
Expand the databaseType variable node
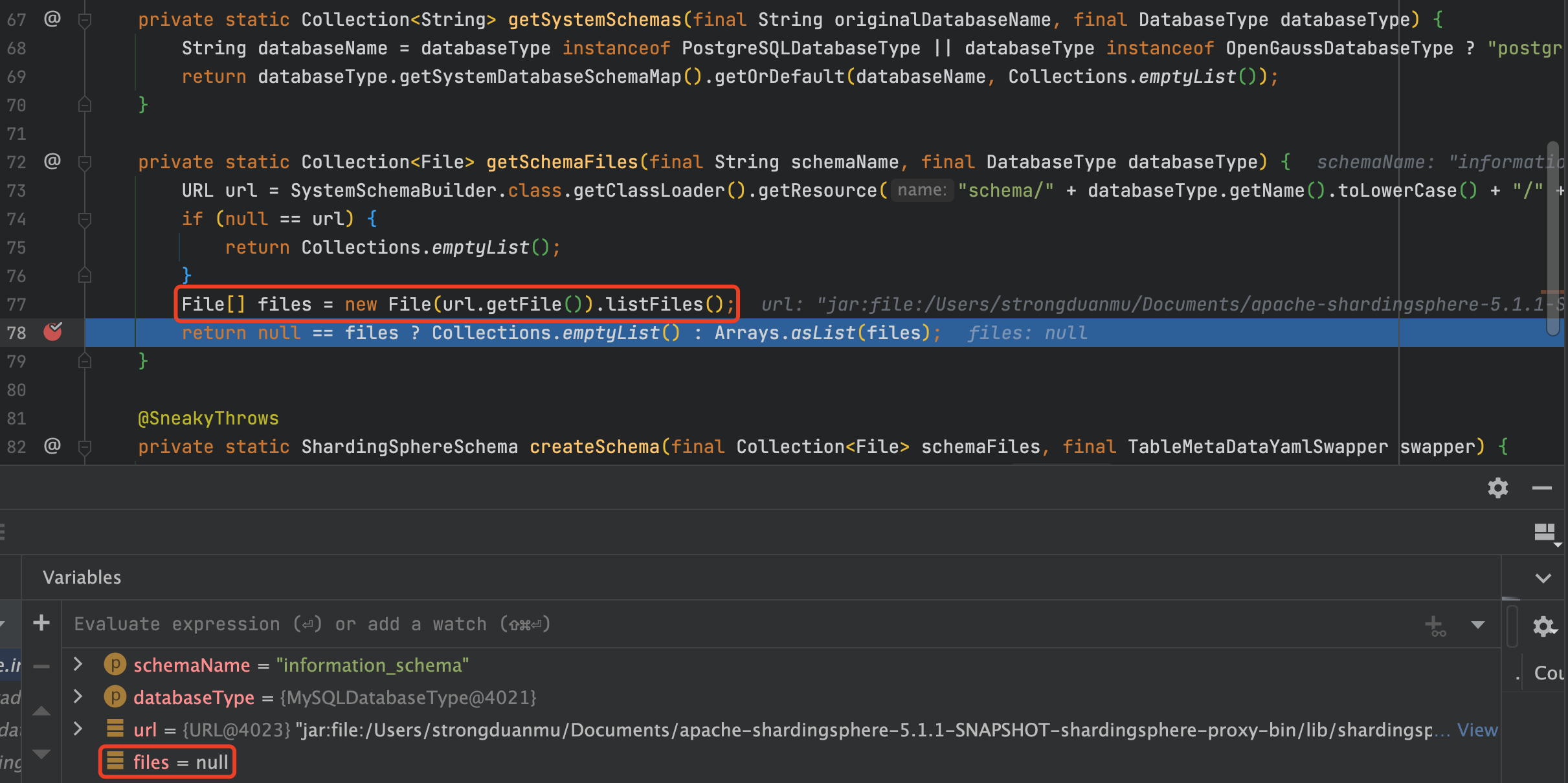pos(78,696)
